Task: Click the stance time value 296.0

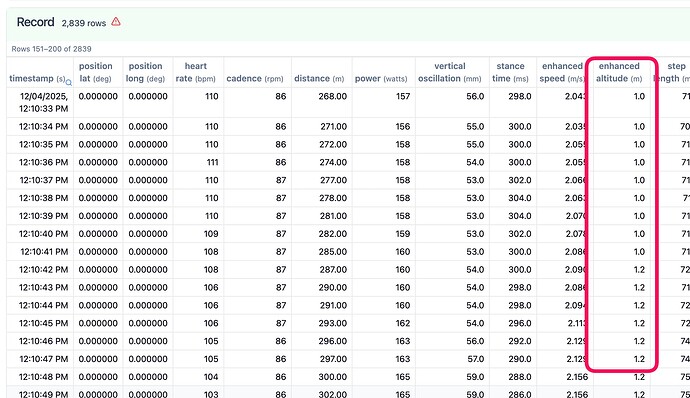Action: coord(520,323)
